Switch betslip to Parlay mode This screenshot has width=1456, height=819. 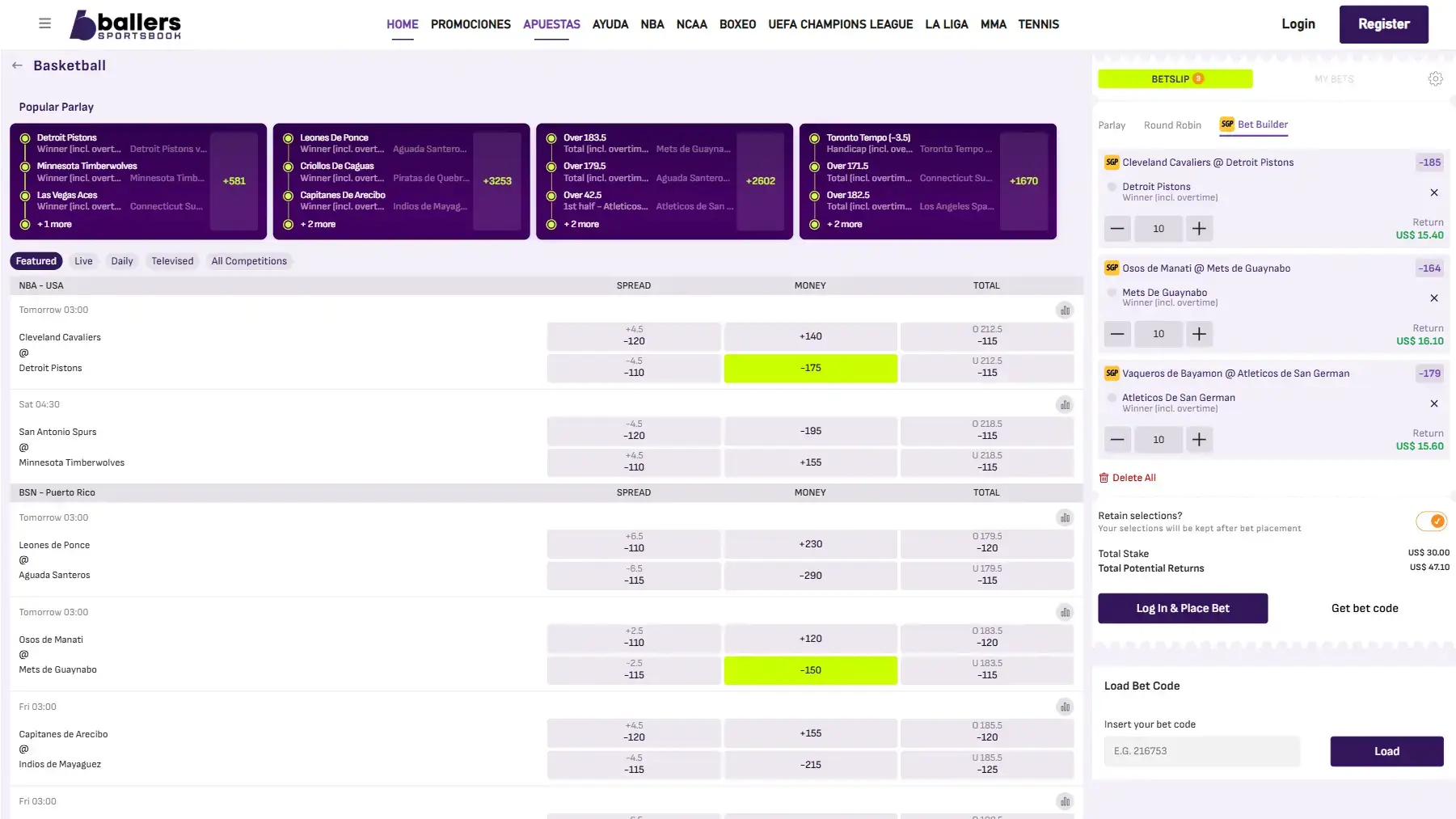[1112, 125]
